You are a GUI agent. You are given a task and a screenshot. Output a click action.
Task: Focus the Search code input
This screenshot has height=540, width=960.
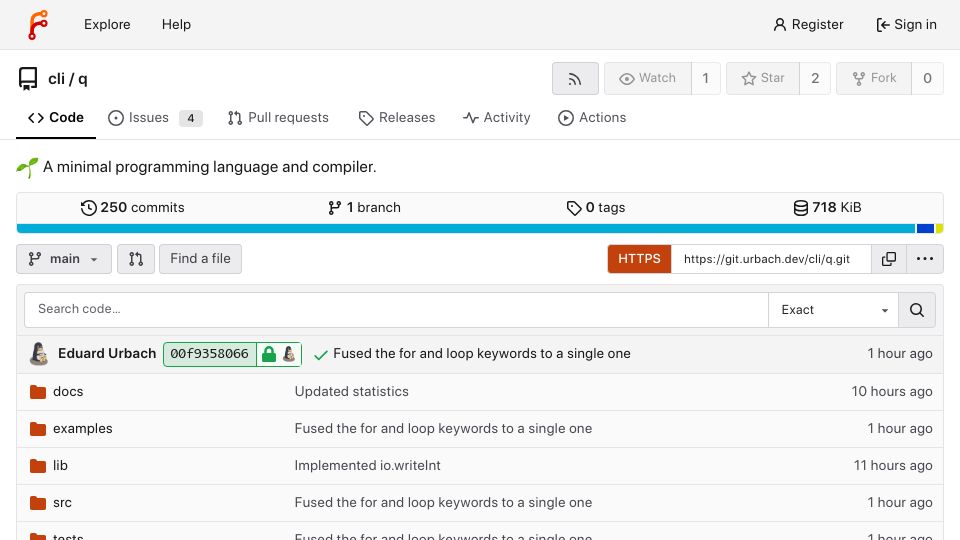point(396,310)
